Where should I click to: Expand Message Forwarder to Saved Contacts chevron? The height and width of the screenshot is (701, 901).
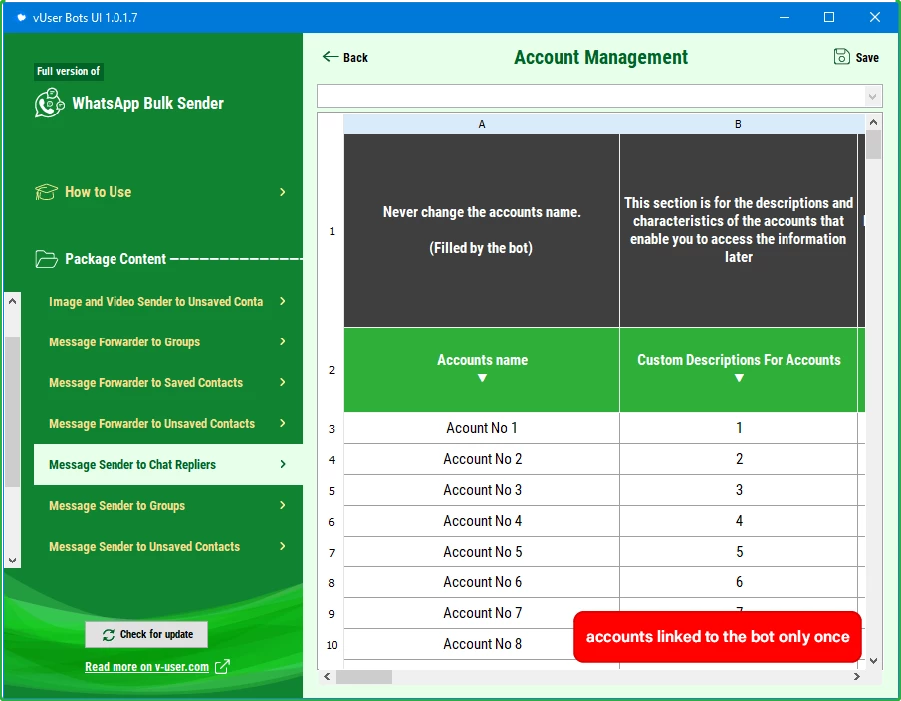tap(282, 382)
